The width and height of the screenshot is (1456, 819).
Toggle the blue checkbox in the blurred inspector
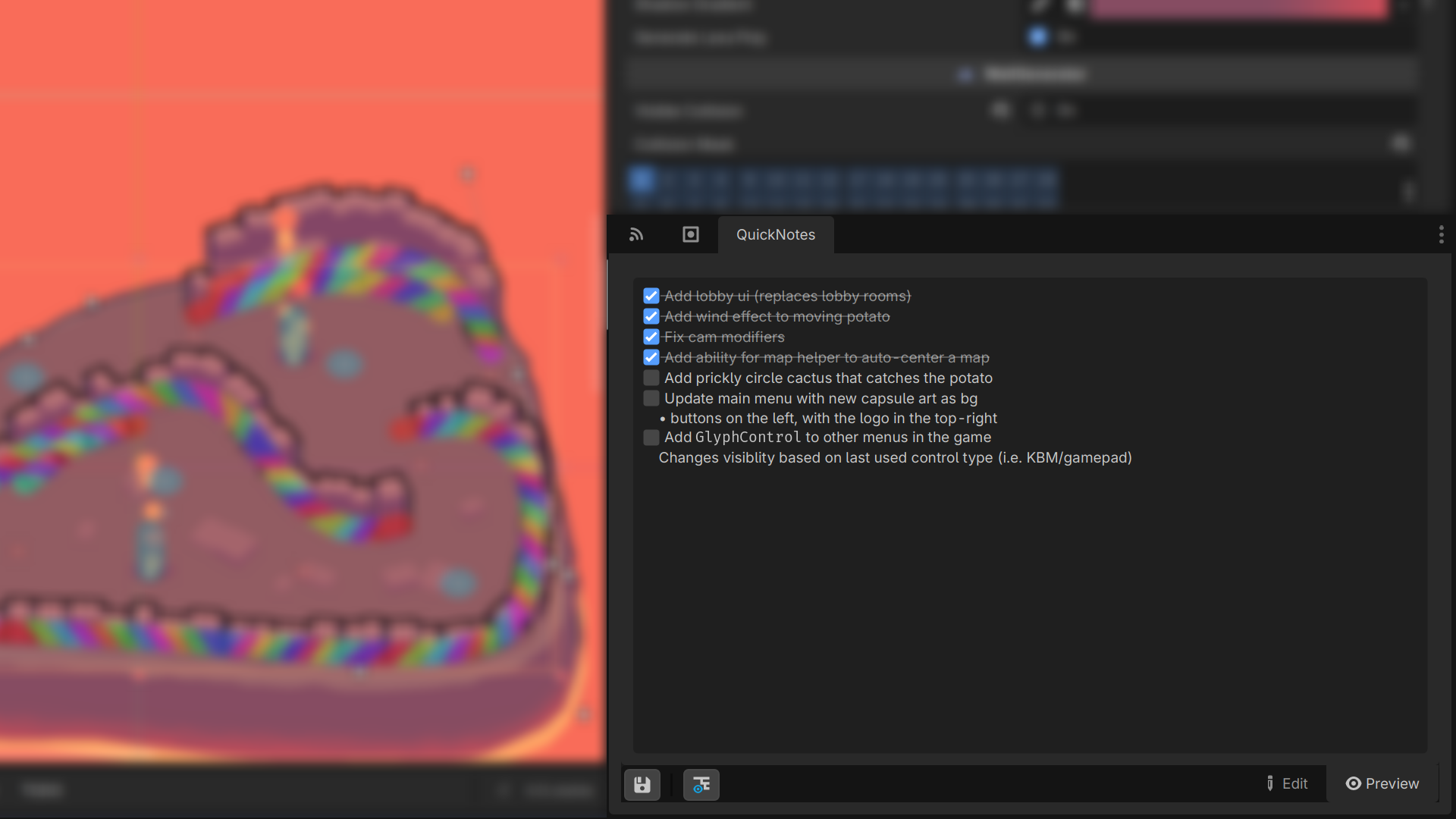[1037, 36]
